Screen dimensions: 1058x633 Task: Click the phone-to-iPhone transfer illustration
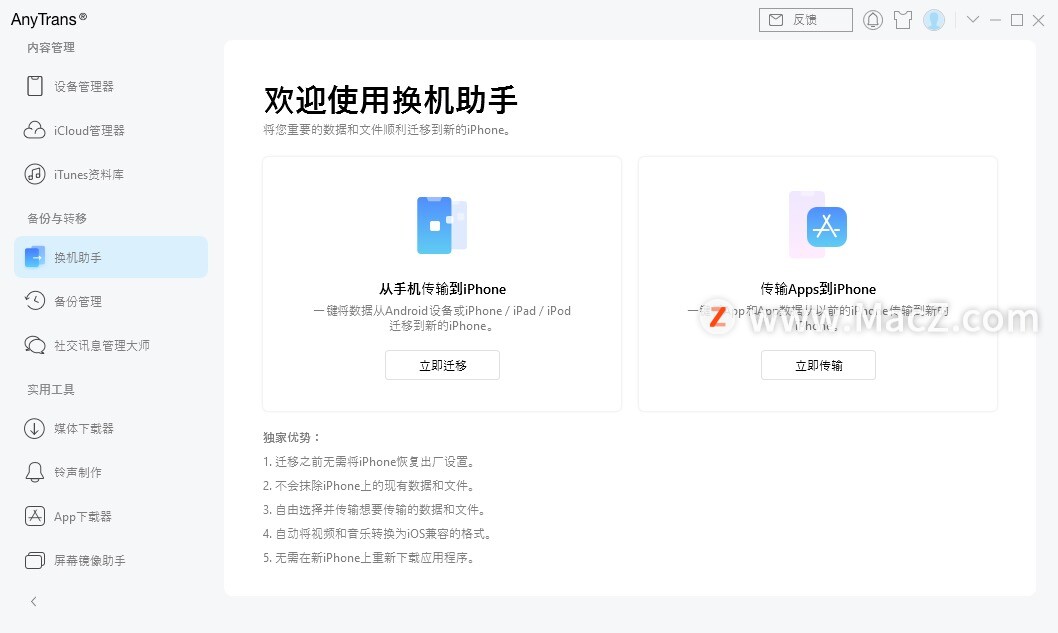442,225
